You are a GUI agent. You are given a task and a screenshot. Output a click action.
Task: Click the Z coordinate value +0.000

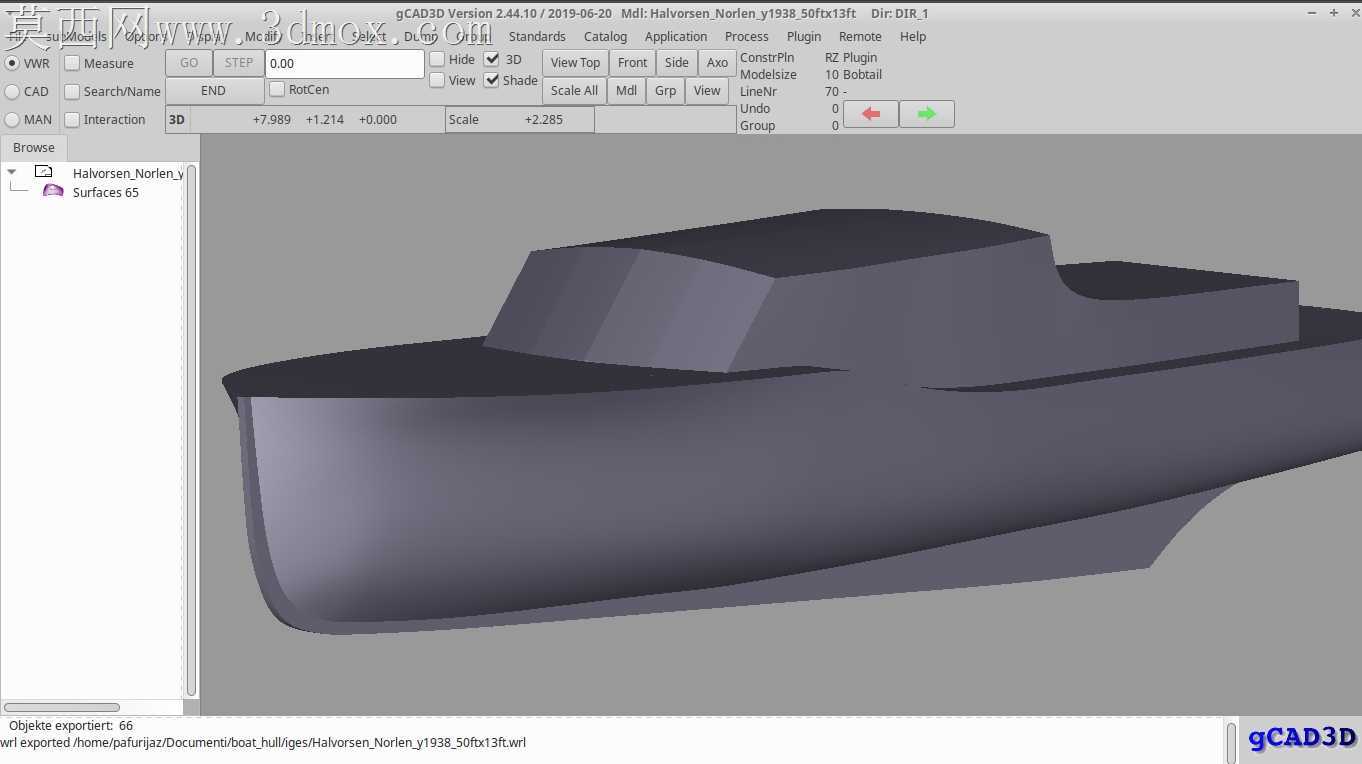click(378, 119)
